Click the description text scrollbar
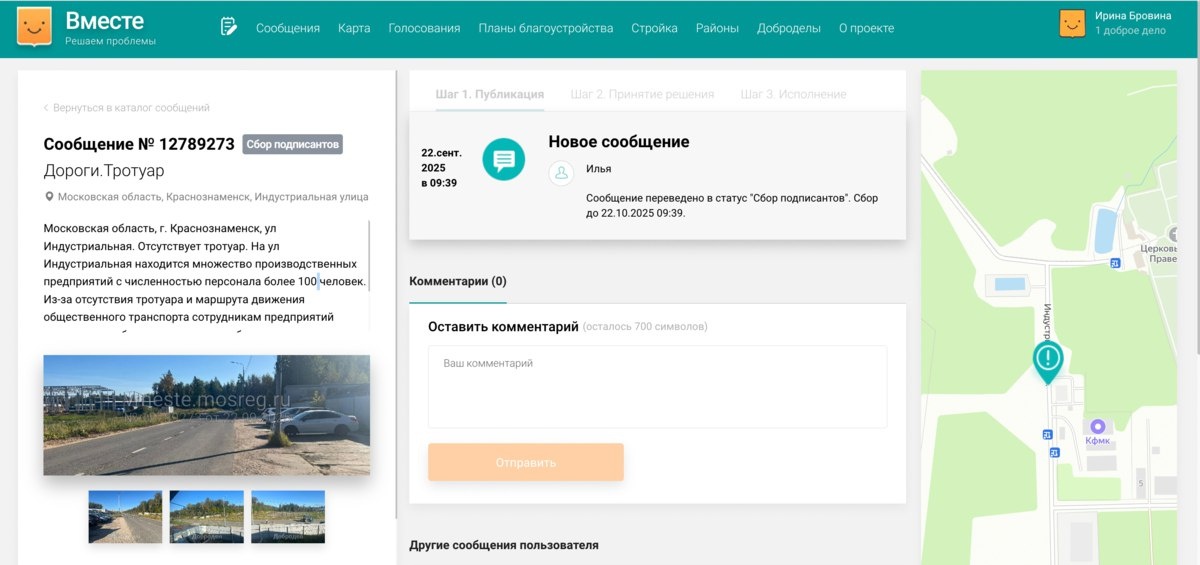This screenshot has width=1200, height=565. click(369, 256)
